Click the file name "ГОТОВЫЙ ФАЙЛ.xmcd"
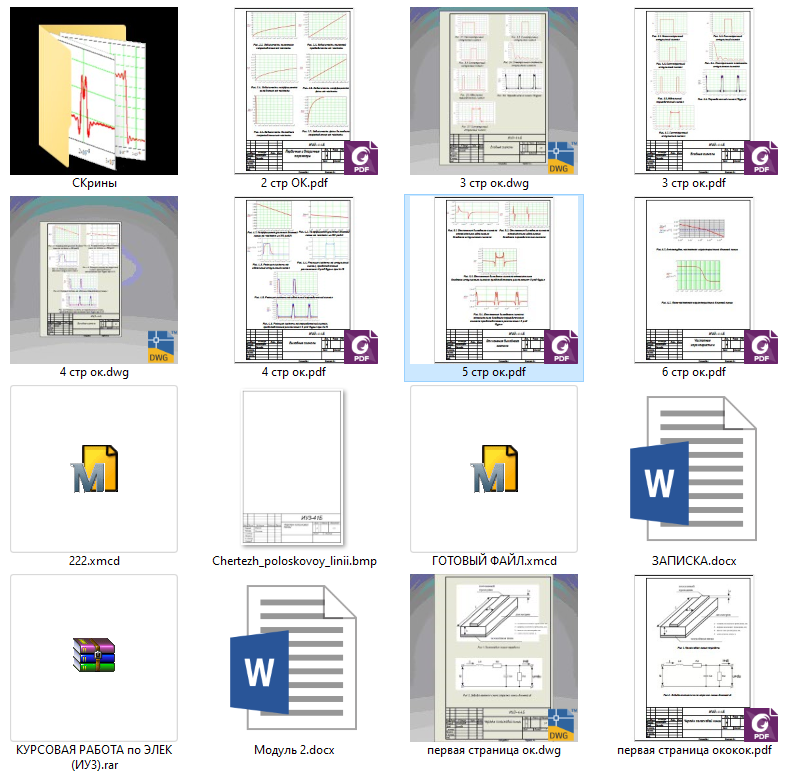The width and height of the screenshot is (789, 778). point(494,561)
